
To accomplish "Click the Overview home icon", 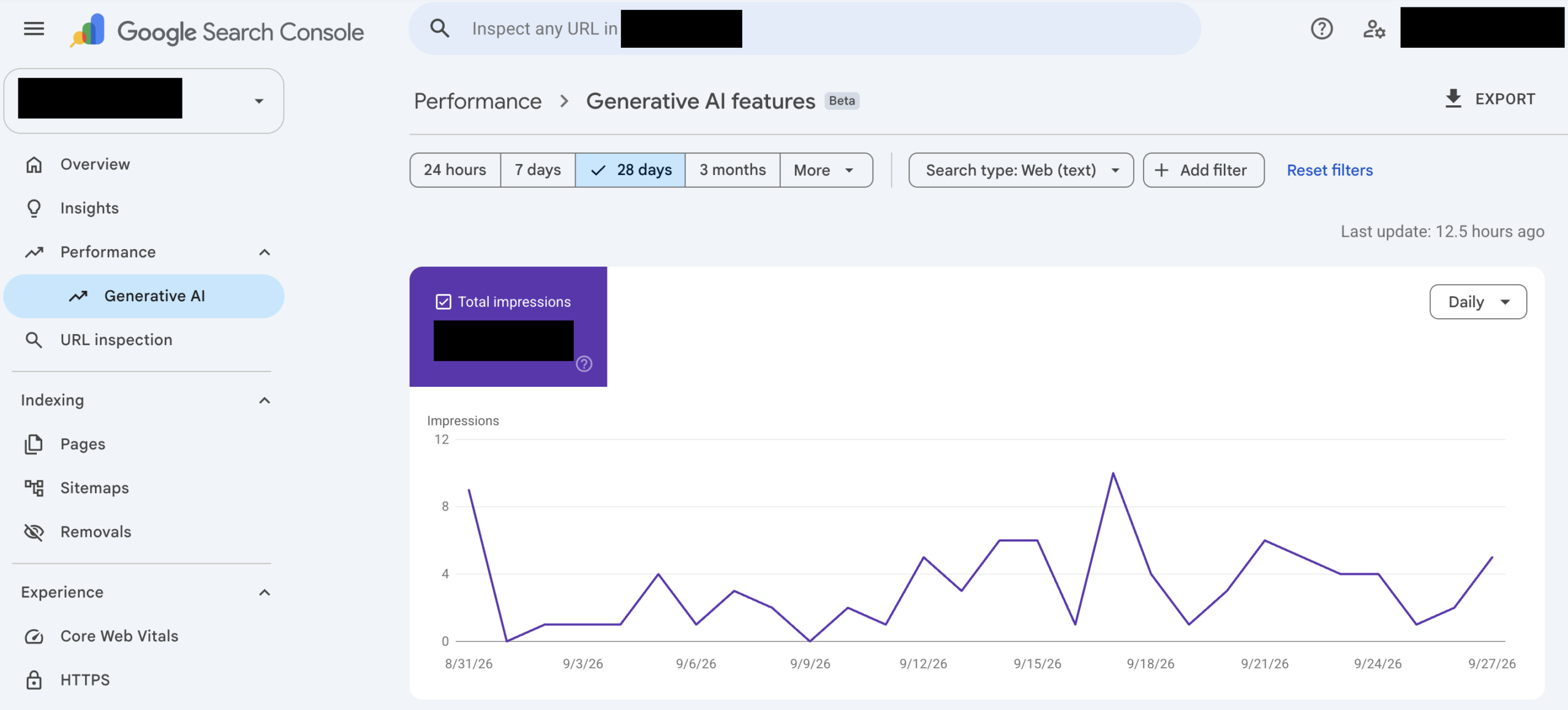I will (34, 164).
